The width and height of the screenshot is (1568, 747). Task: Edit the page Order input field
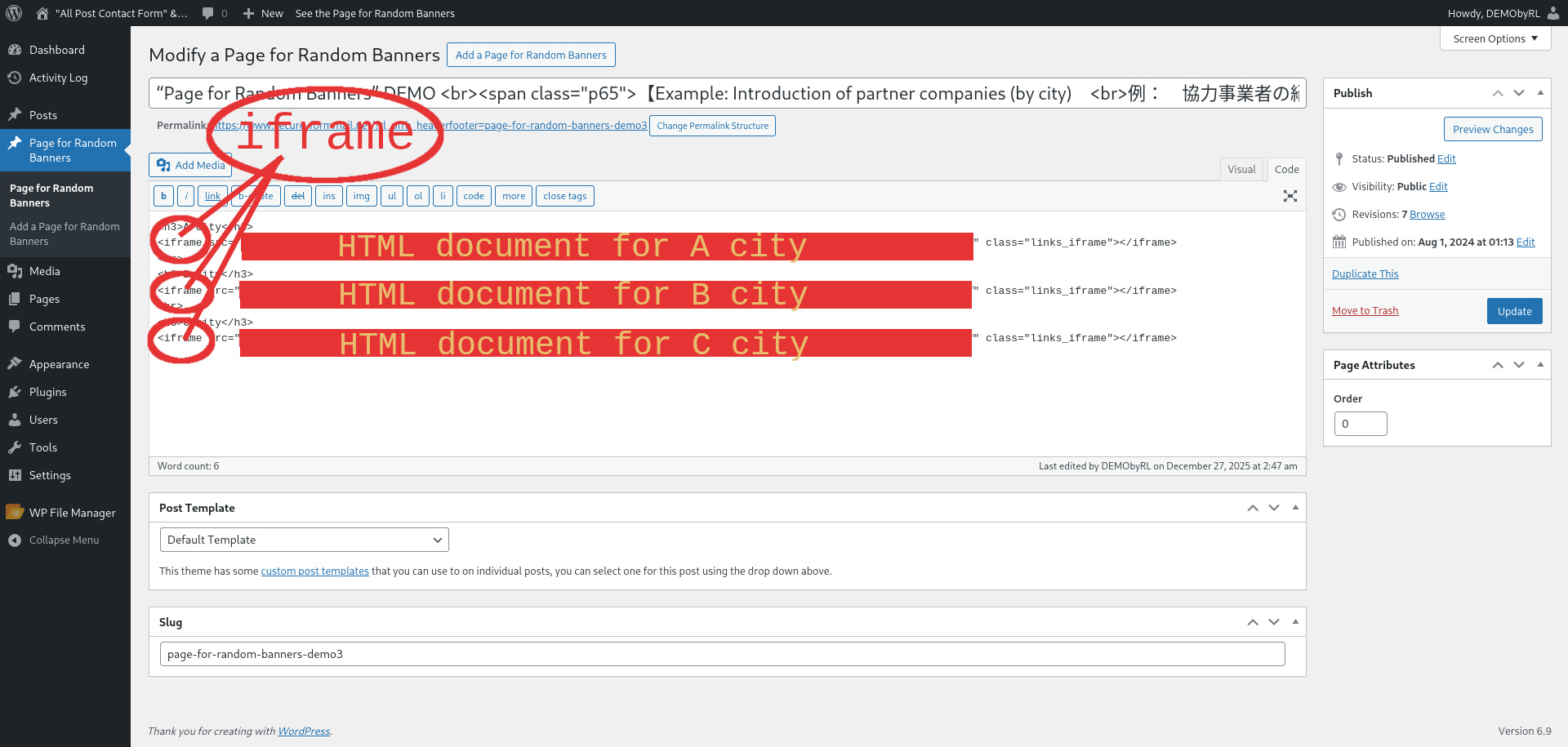click(x=1360, y=423)
